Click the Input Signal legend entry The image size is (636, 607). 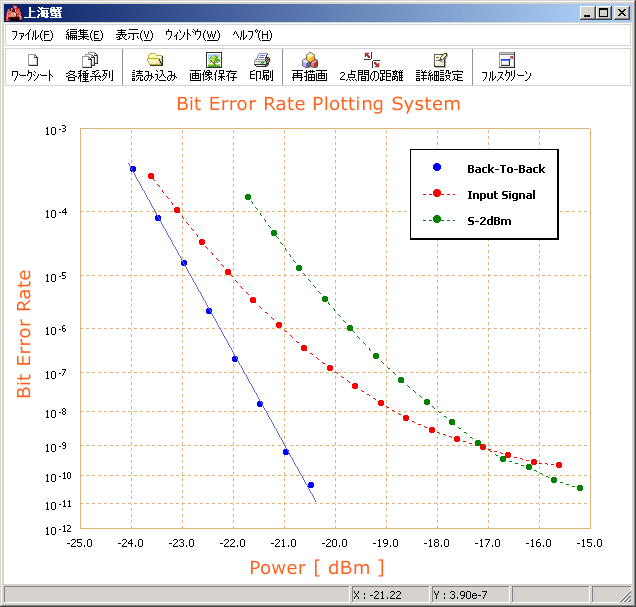(x=500, y=195)
